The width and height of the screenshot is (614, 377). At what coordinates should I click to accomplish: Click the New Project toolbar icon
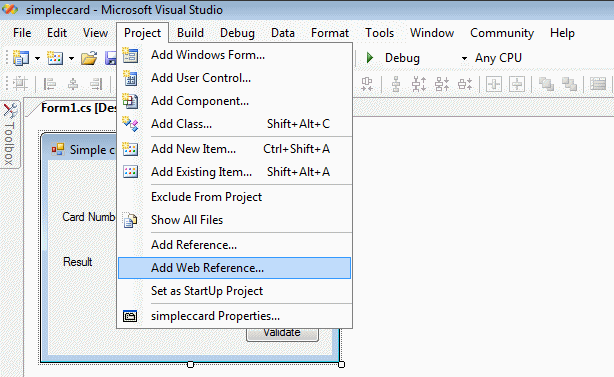tap(21, 58)
